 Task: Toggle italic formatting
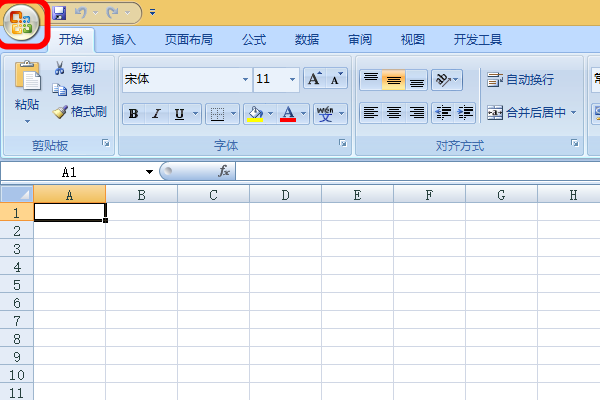tap(157, 114)
